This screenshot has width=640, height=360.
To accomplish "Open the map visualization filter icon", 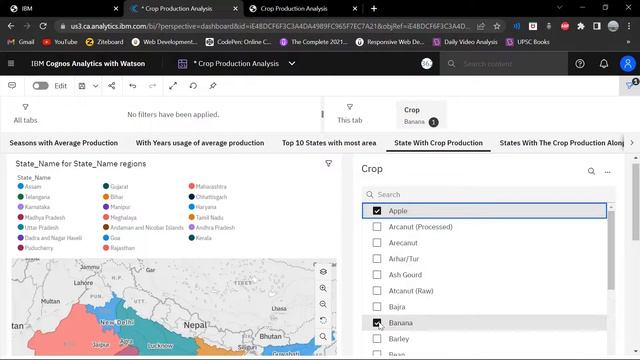I will [x=329, y=163].
